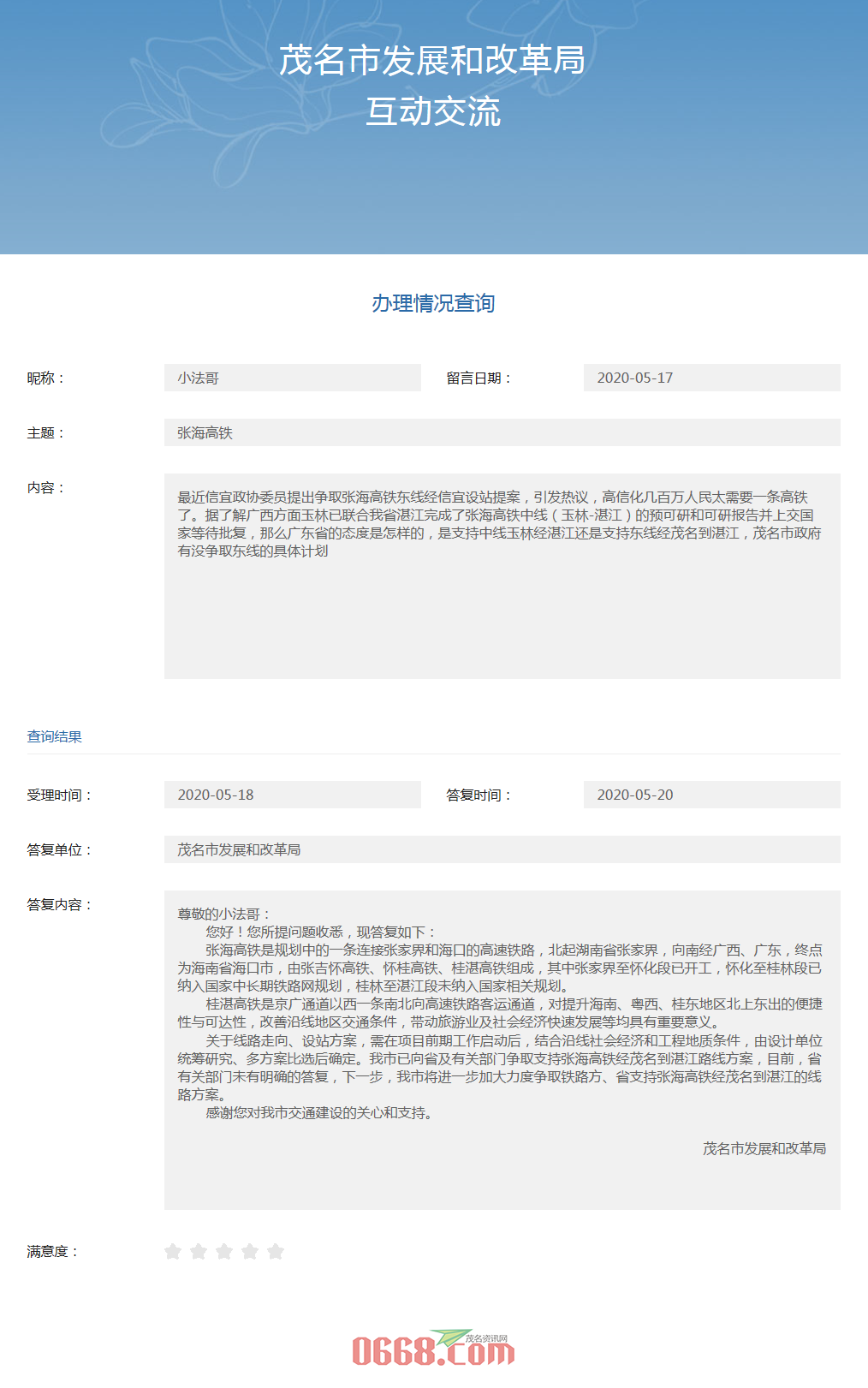Select the third satisfaction star
868x1388 pixels.
(x=224, y=1252)
